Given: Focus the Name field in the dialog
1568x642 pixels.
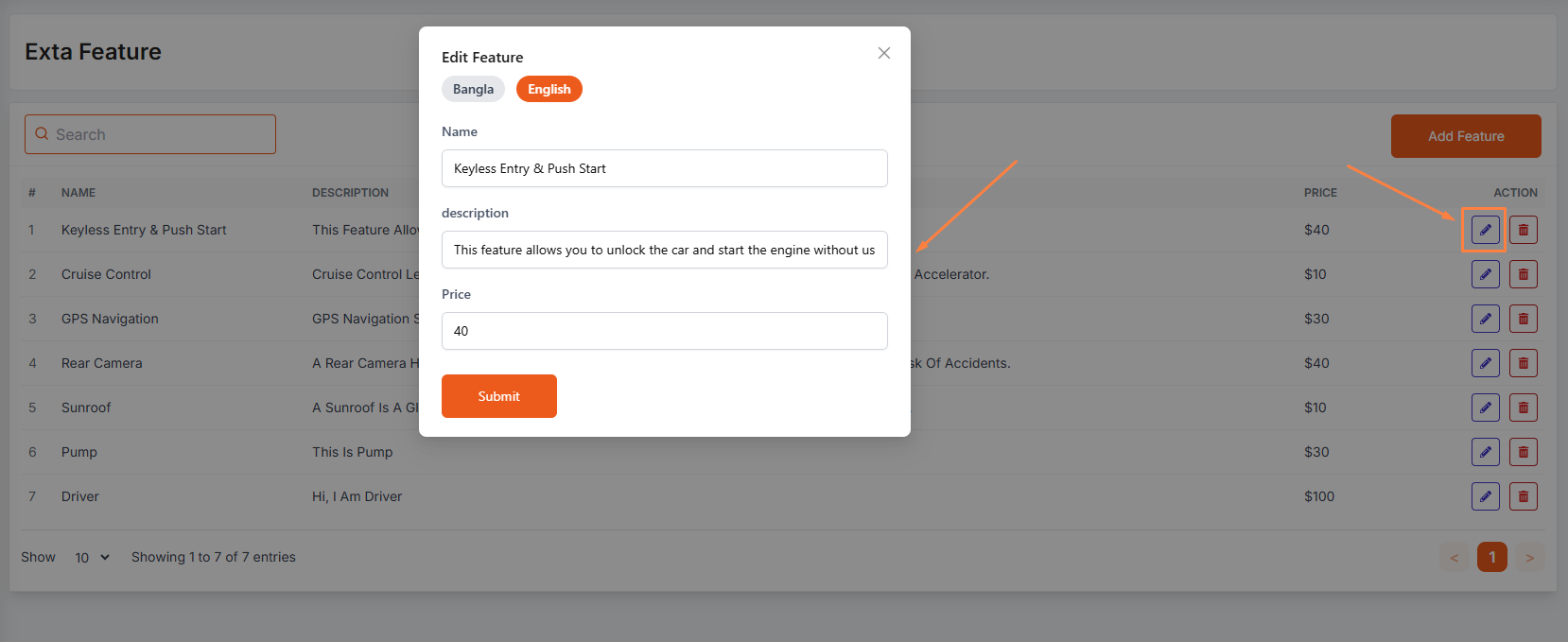Looking at the screenshot, I should [x=664, y=168].
